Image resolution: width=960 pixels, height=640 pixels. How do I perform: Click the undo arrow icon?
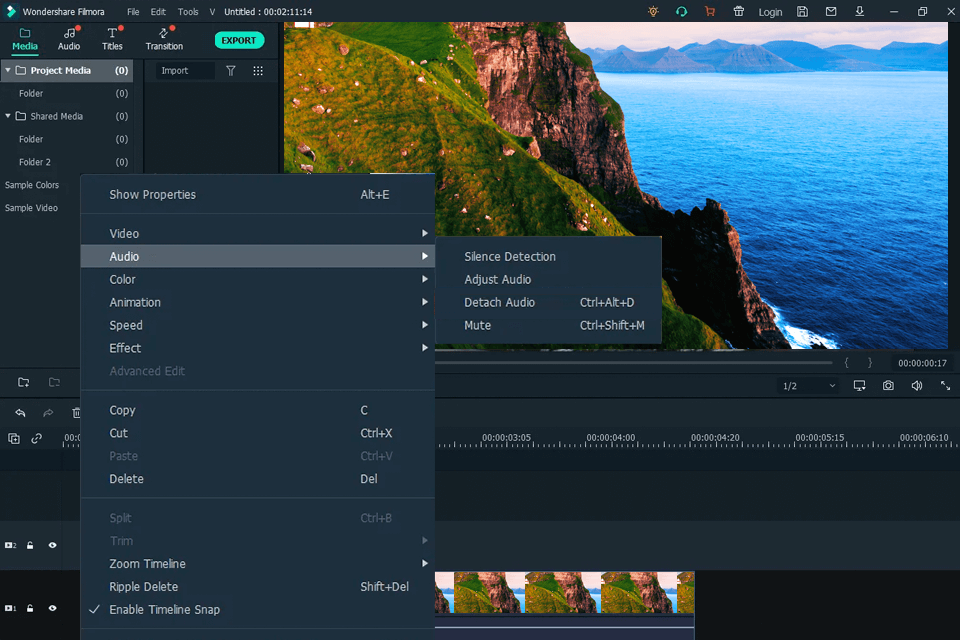[x=20, y=413]
